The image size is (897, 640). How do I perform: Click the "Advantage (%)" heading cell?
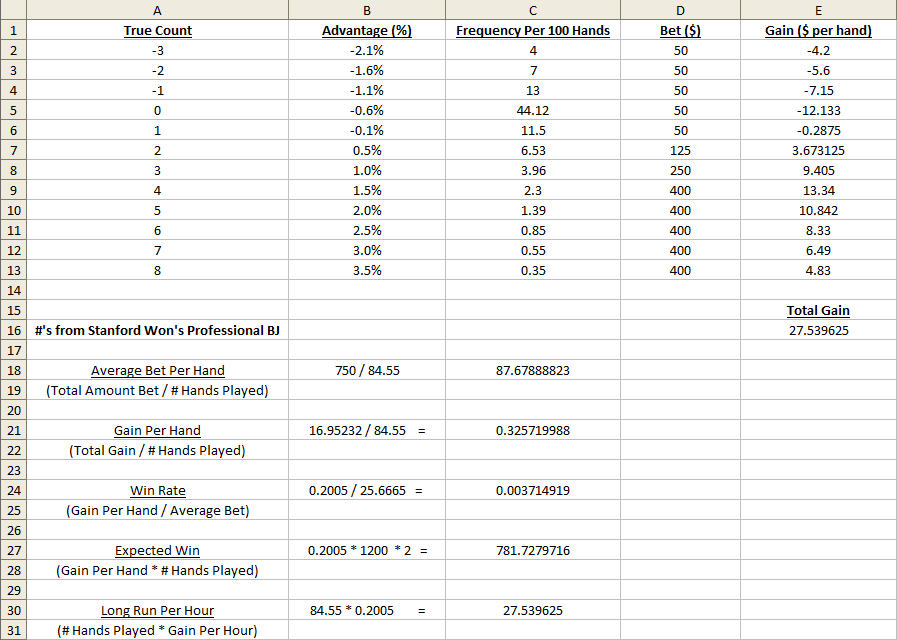pyautogui.click(x=367, y=30)
